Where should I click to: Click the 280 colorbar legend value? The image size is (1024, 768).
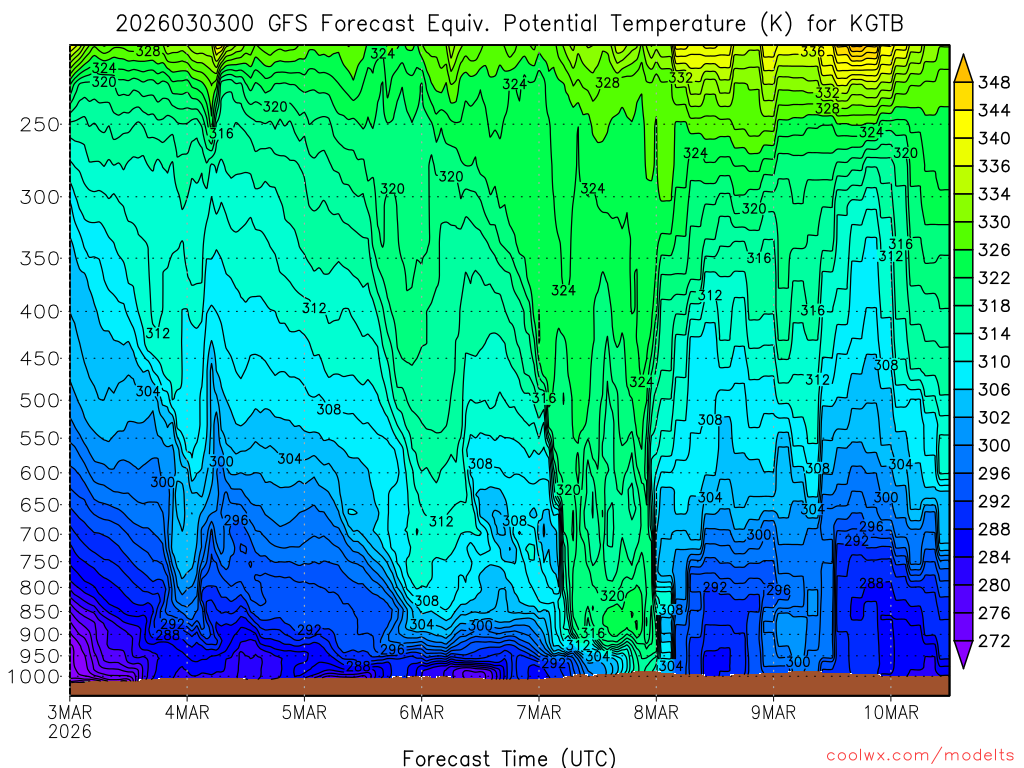pos(994,585)
